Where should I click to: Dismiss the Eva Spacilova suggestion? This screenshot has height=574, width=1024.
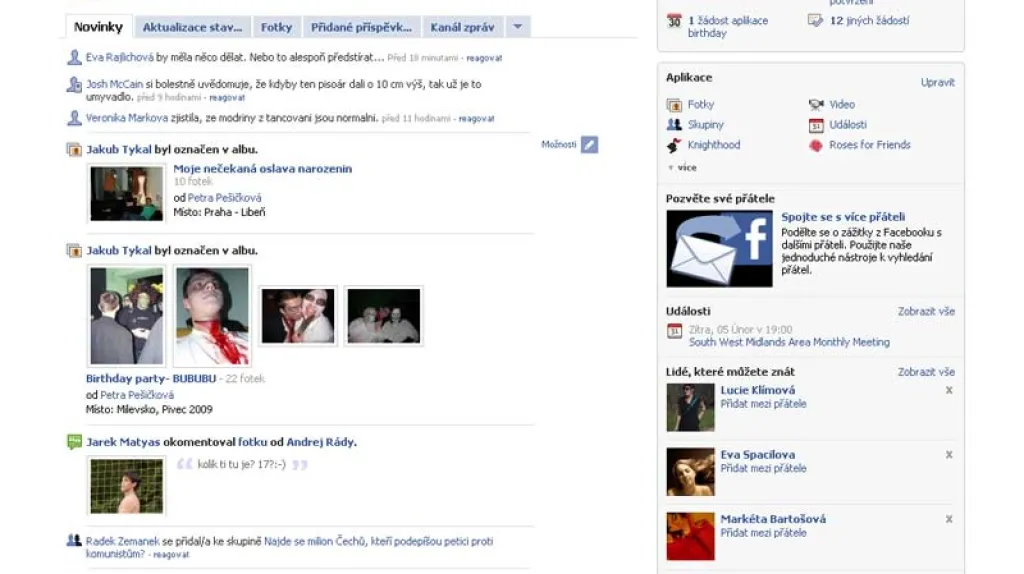[949, 454]
